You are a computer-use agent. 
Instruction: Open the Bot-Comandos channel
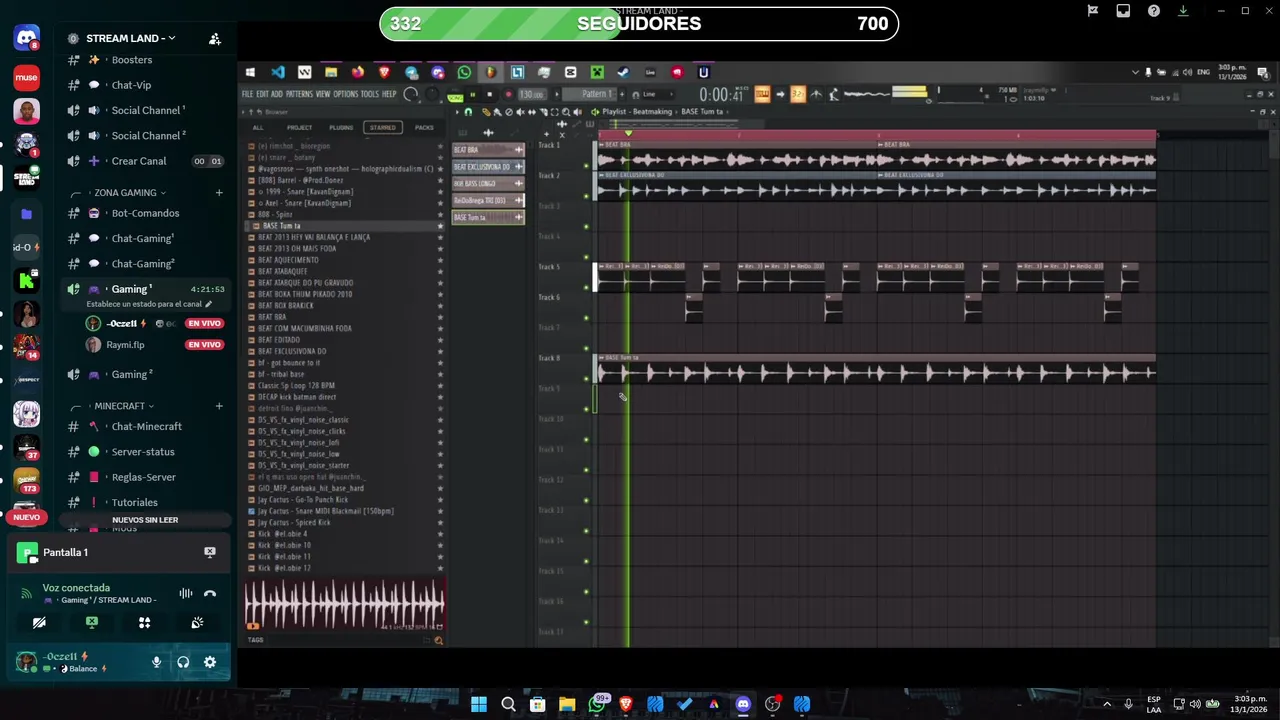(145, 213)
